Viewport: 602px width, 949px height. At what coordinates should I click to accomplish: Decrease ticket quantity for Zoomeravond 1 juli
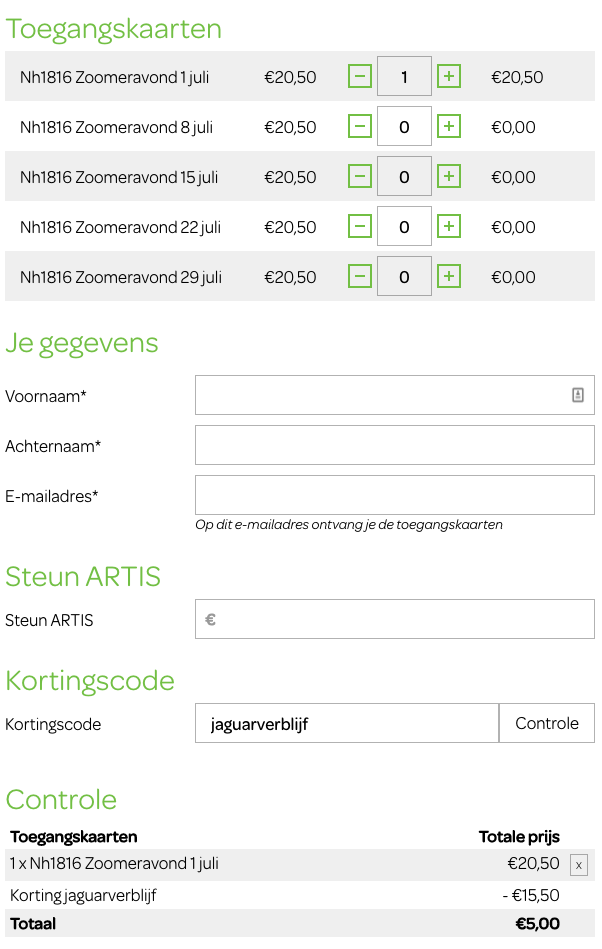pos(360,76)
